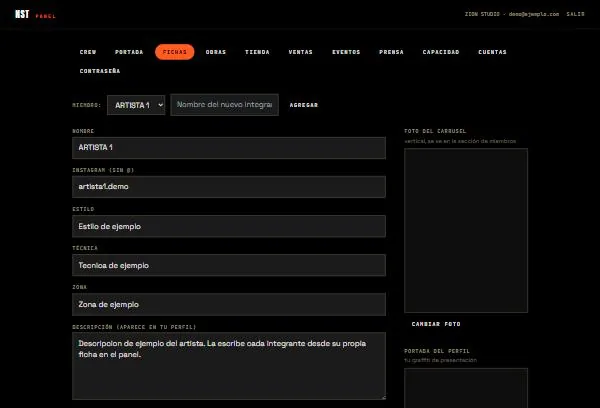Screen dimensions: 600x408
Task: Click the Salir logout link
Action: [x=576, y=14]
